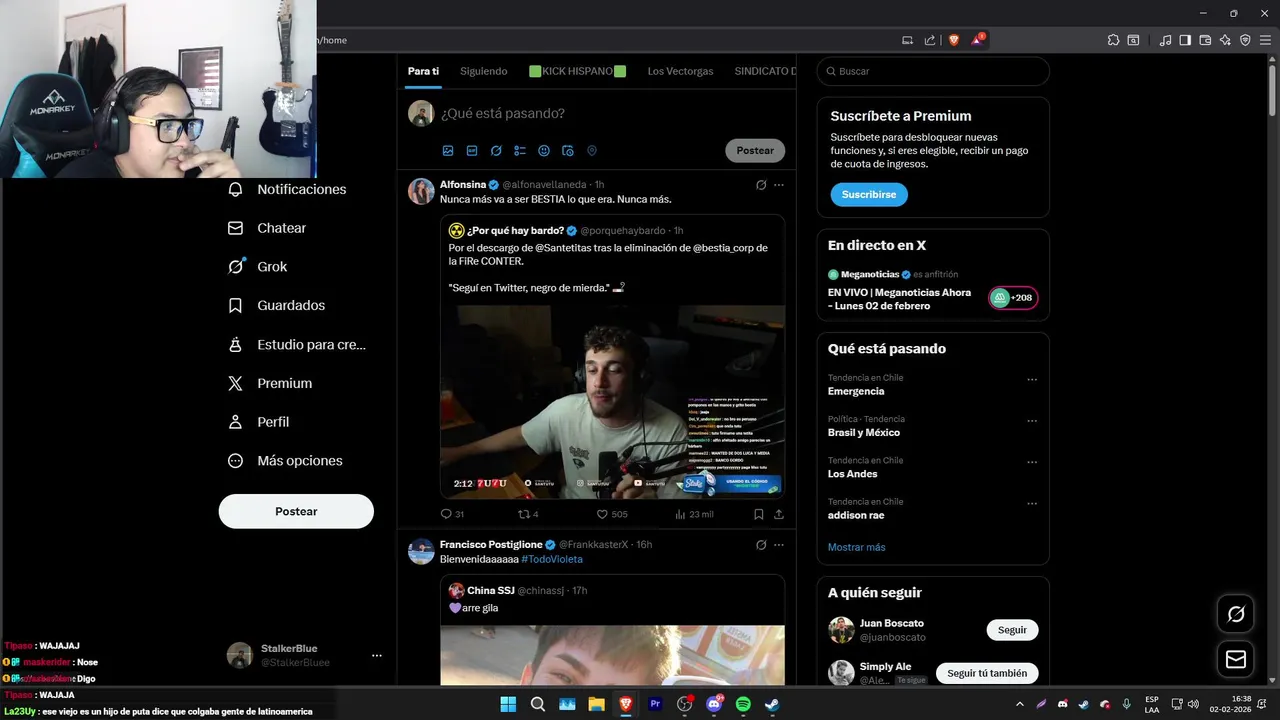The image size is (1280, 720).
Task: Repost Alfonsina's post (4 reposts)
Action: coord(528,514)
